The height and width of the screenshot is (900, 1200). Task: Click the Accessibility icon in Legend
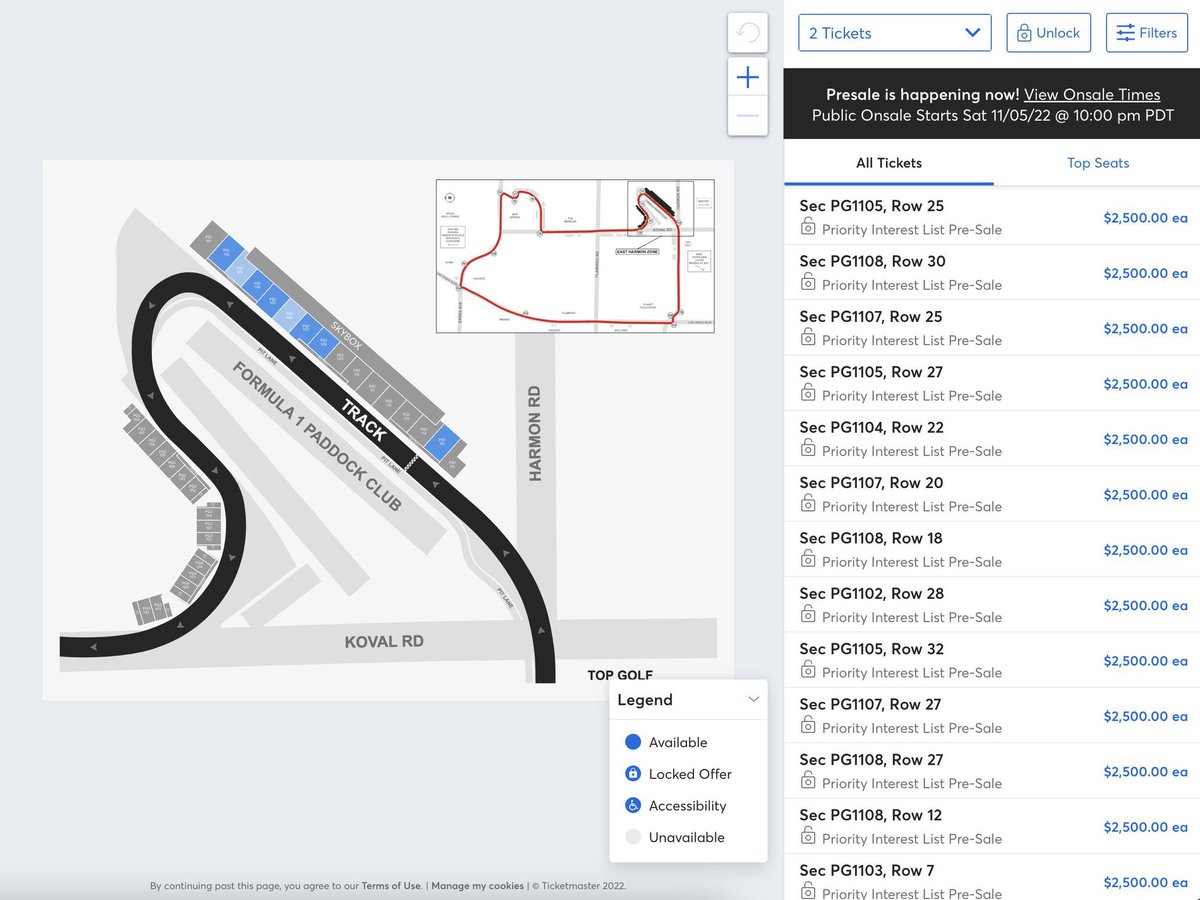coord(632,805)
